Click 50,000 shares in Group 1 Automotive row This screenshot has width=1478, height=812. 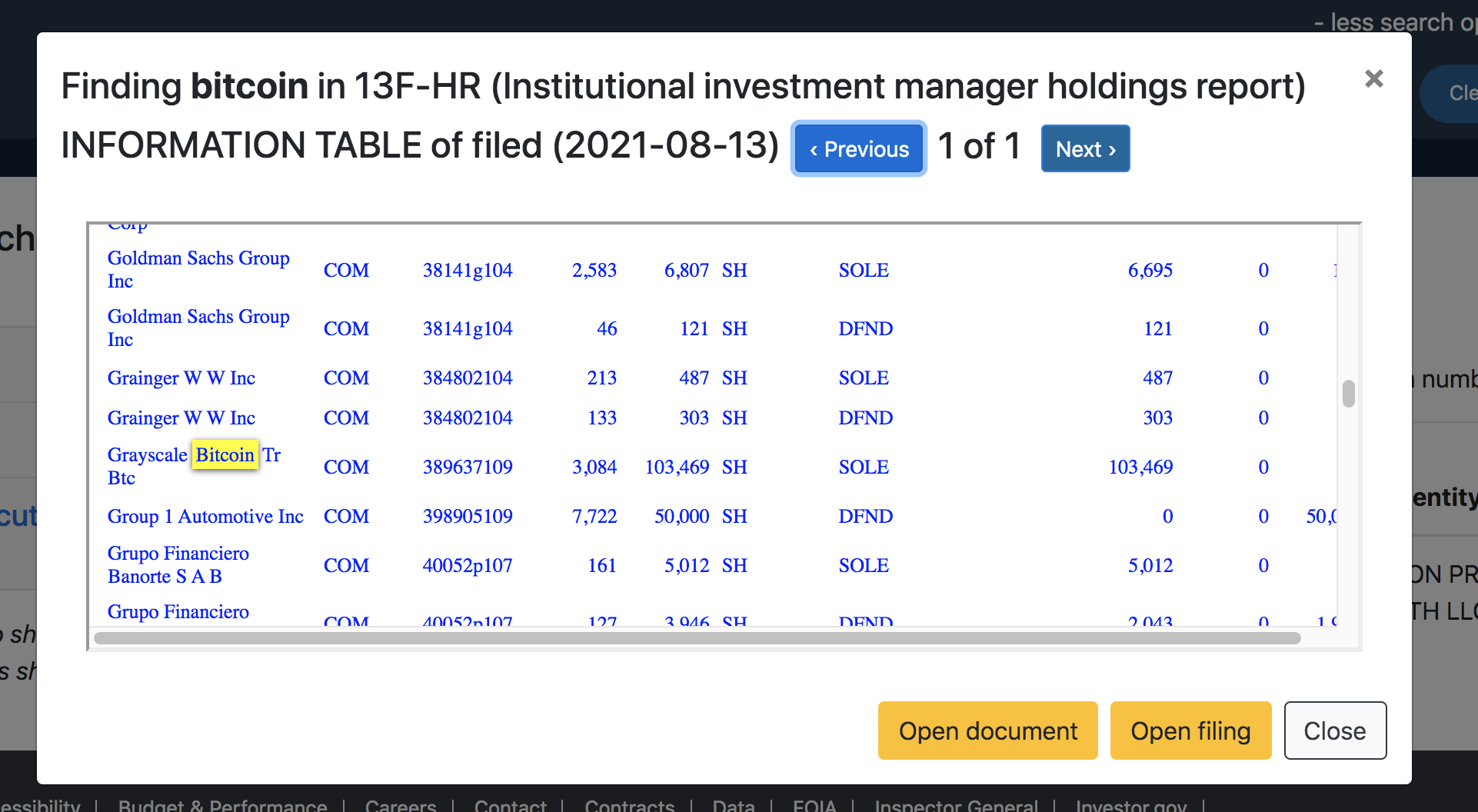point(681,516)
